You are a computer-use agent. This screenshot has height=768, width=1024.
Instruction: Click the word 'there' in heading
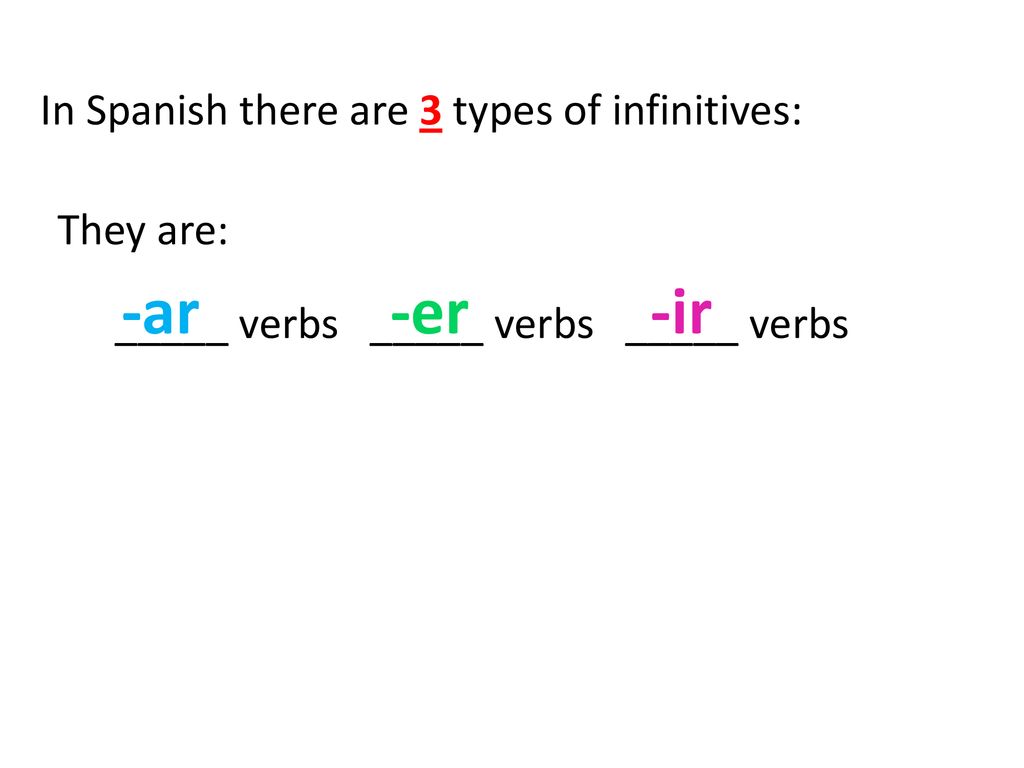coord(289,110)
